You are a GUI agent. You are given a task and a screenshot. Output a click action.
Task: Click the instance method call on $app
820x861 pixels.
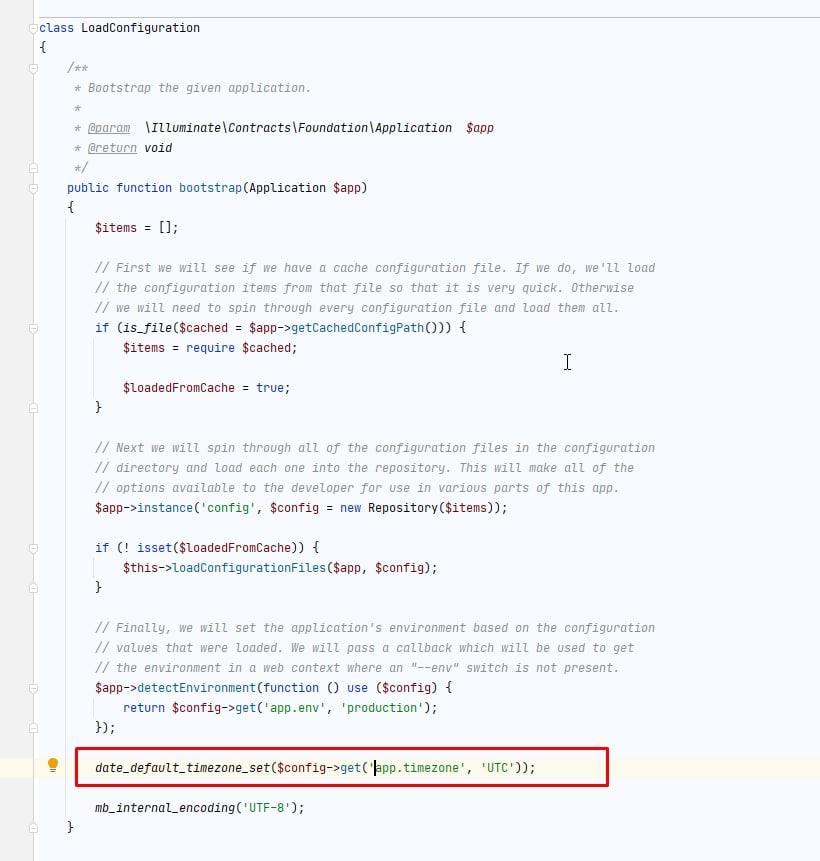pos(165,508)
